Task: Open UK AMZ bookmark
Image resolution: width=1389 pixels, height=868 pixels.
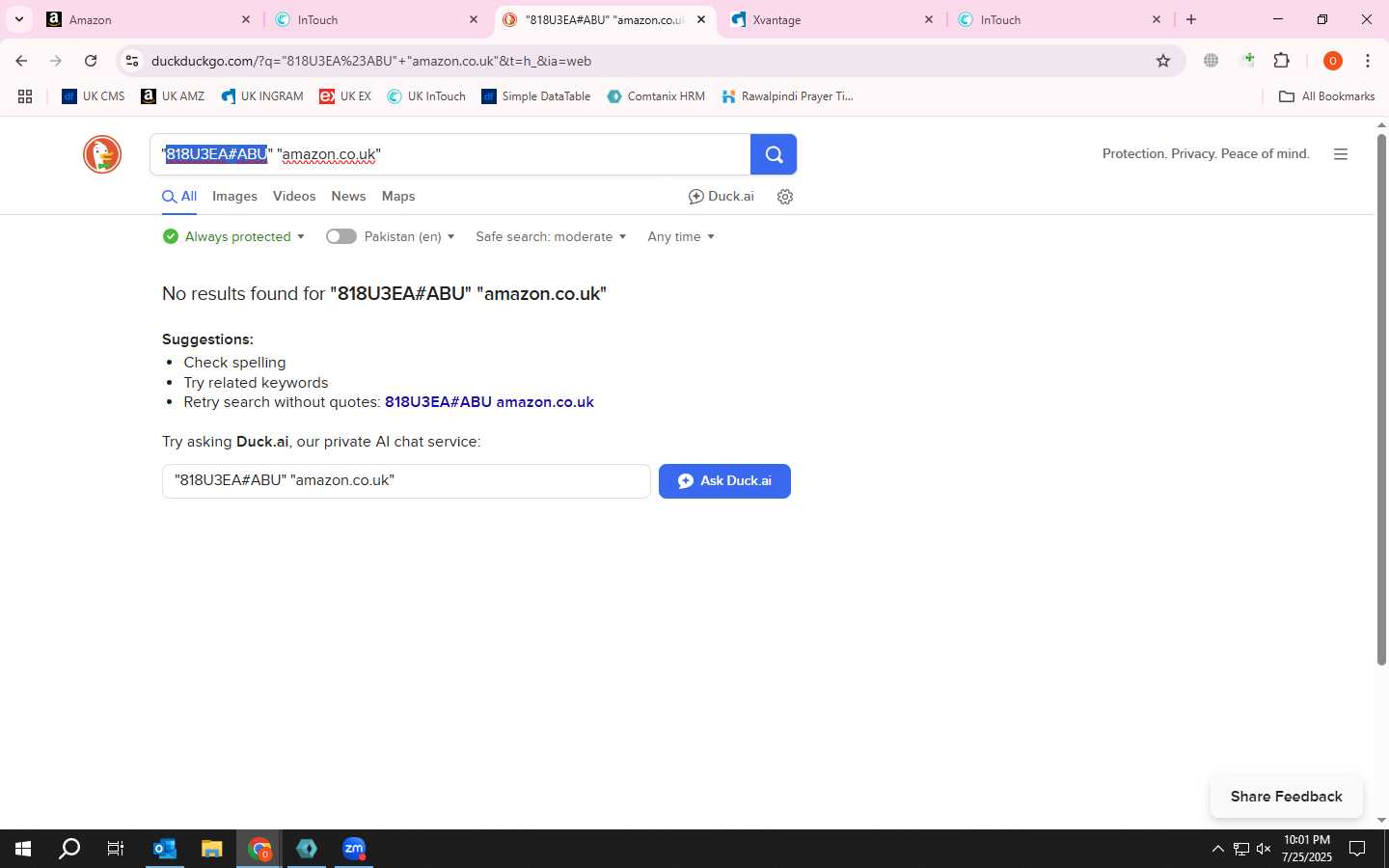Action: coord(173,96)
